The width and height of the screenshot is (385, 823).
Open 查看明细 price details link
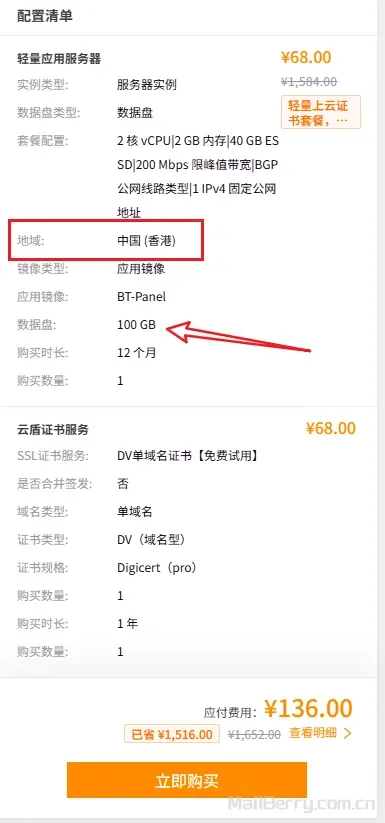pos(313,733)
